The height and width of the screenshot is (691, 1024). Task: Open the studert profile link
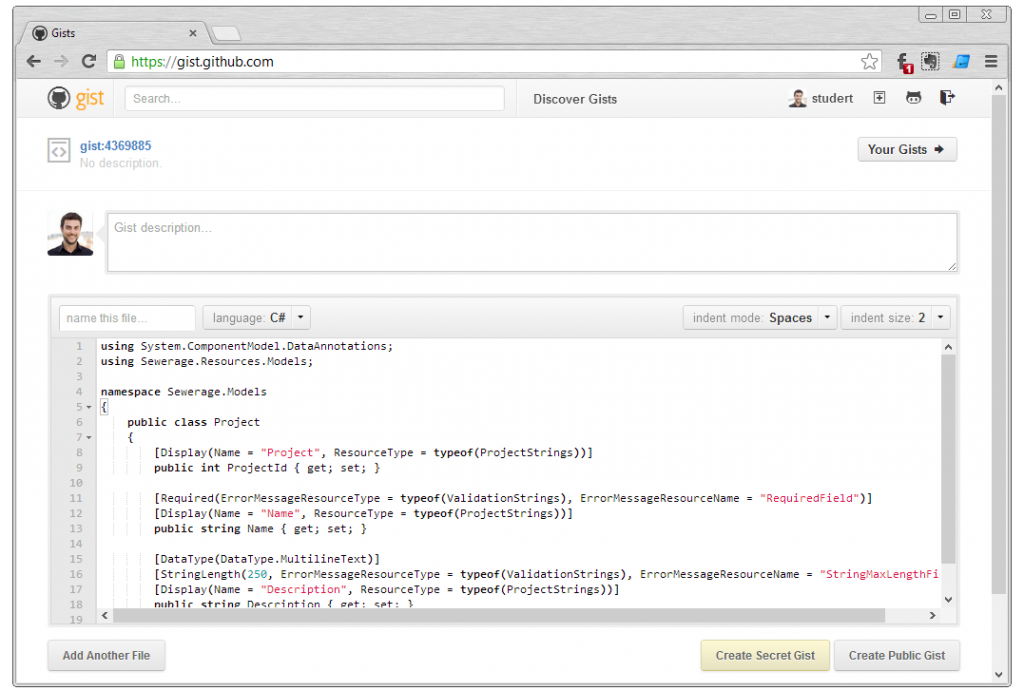(x=832, y=98)
